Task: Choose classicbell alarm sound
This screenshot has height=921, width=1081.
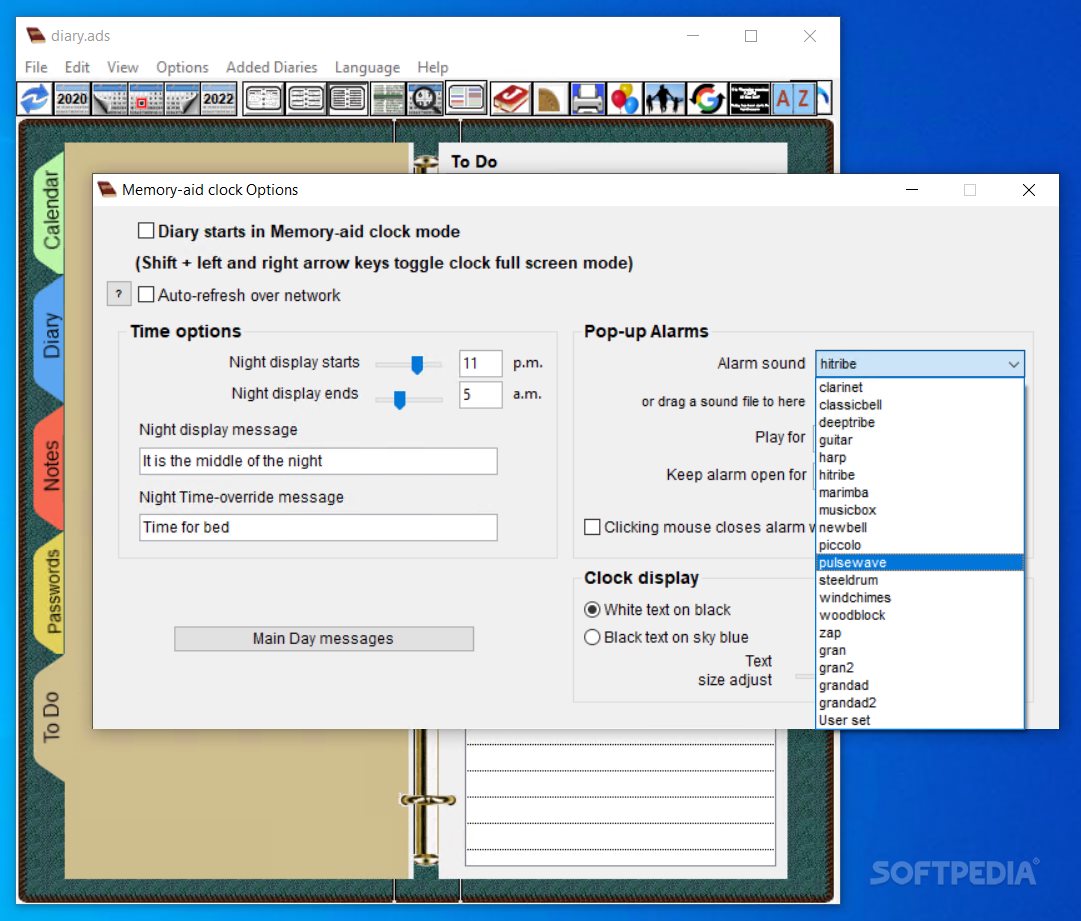Action: (919, 405)
